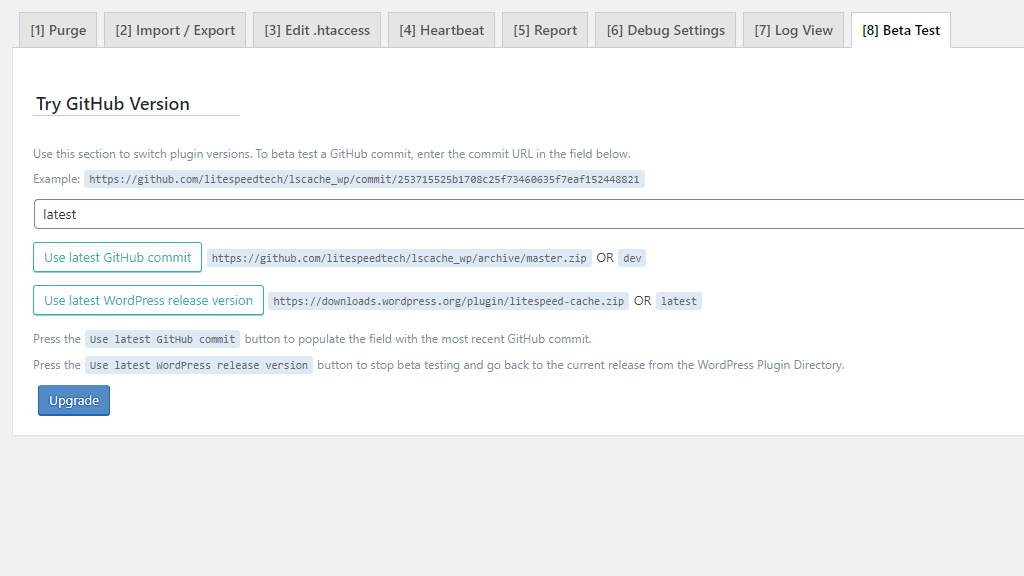Click inline code 'Use latest WordPress release version'
Screen dimensions: 1024x576
pos(199,365)
